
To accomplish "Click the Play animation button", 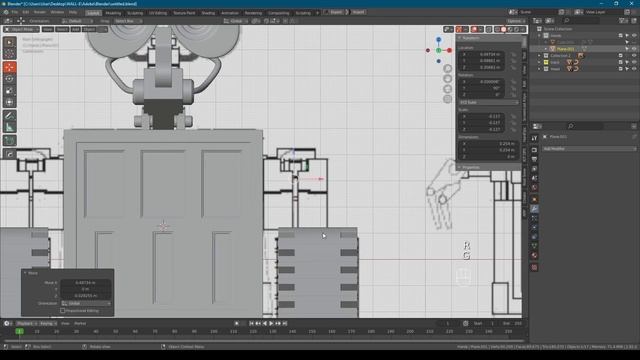I will (271, 323).
